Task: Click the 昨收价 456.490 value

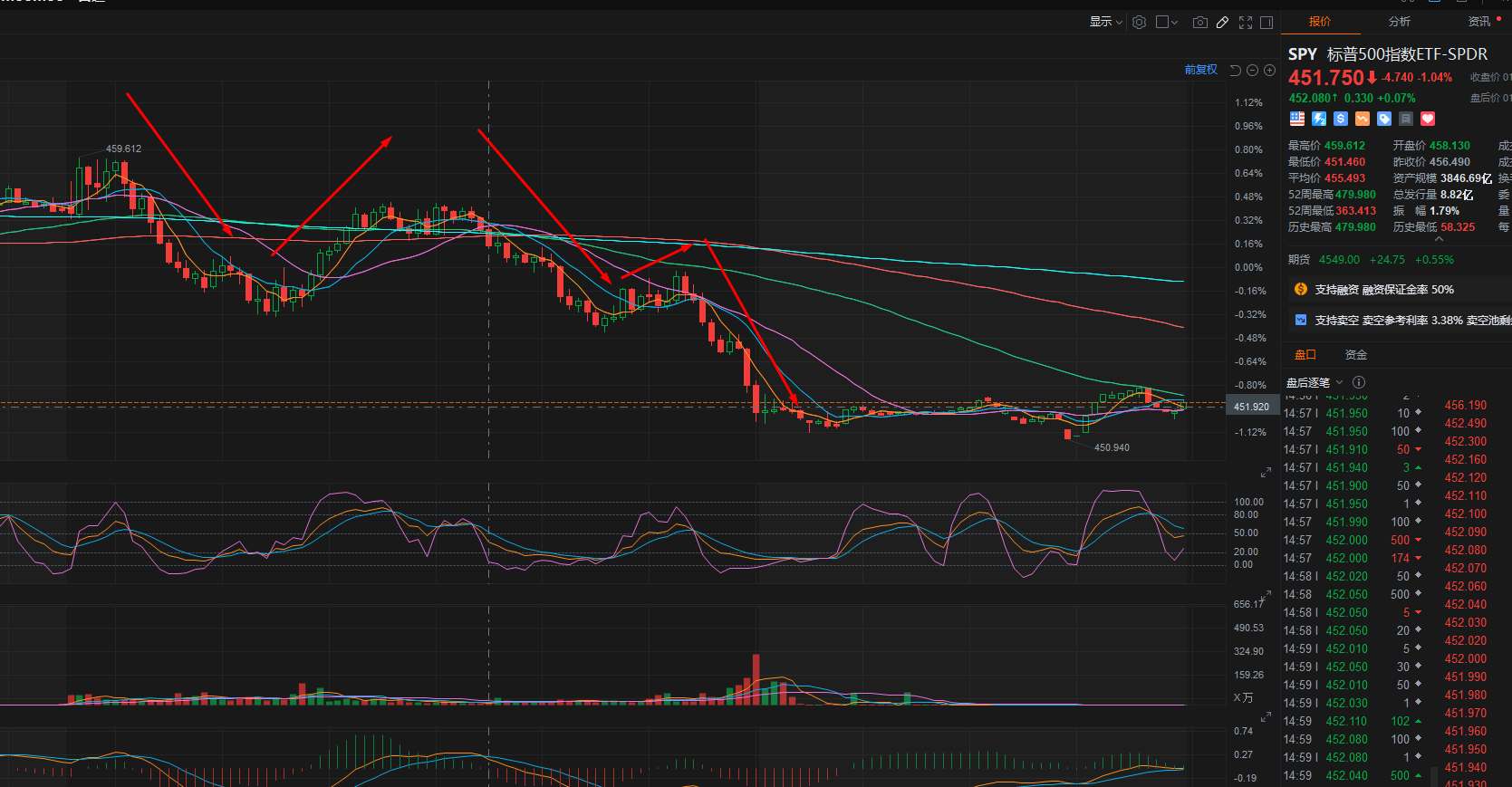Action: pos(1449,162)
